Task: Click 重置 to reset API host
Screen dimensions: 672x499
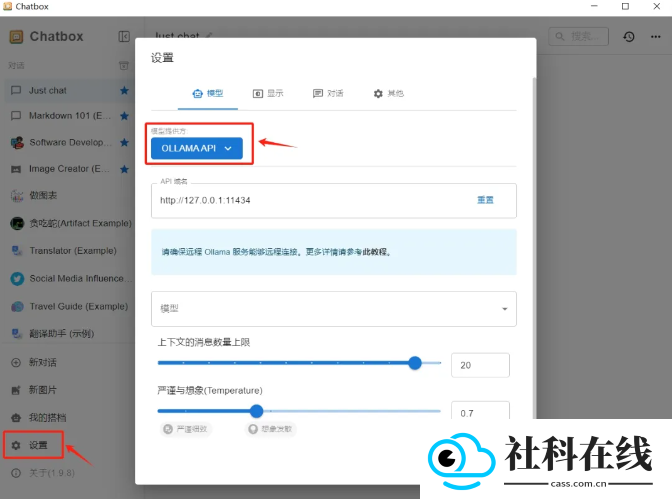Action: click(485, 200)
